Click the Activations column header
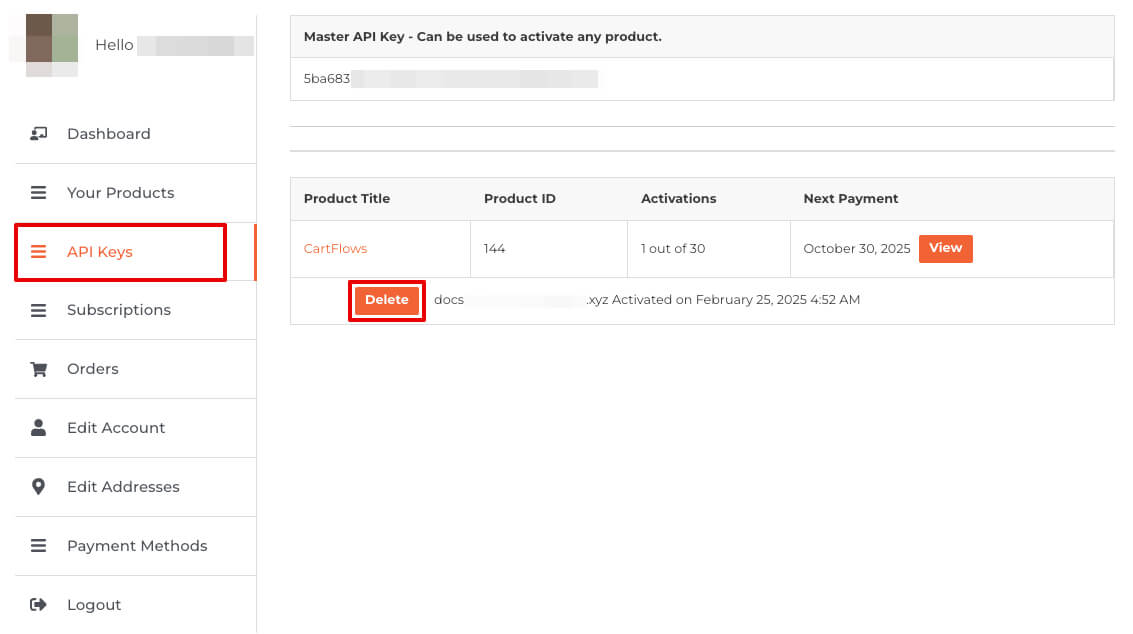Viewport: 1133px width, 634px height. (678, 199)
